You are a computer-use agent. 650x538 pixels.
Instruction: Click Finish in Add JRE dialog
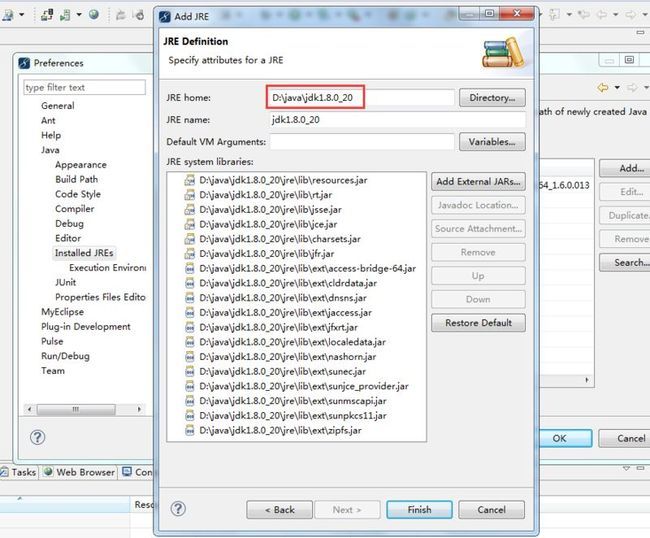coord(419,510)
